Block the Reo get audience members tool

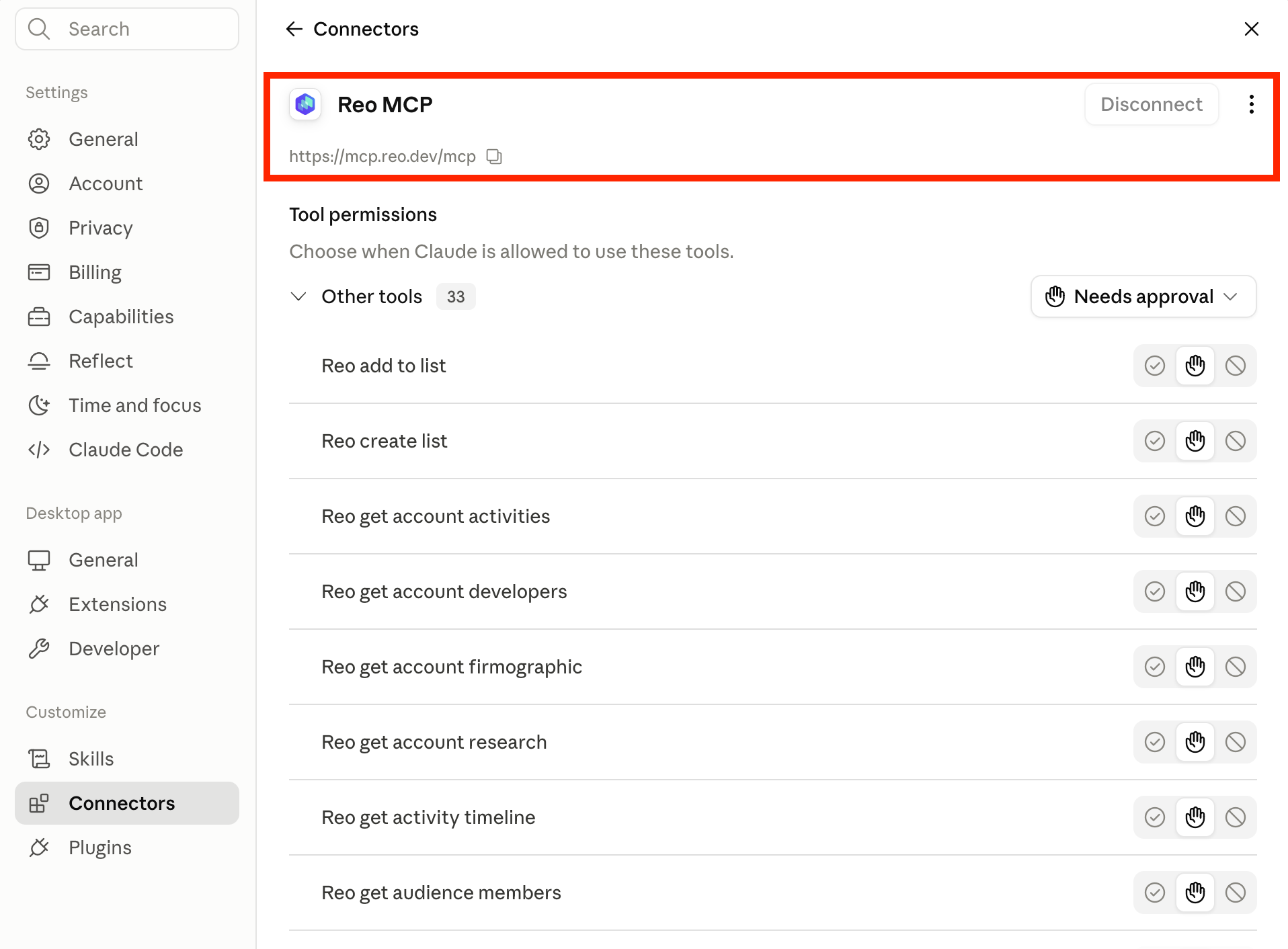pyautogui.click(x=1236, y=893)
